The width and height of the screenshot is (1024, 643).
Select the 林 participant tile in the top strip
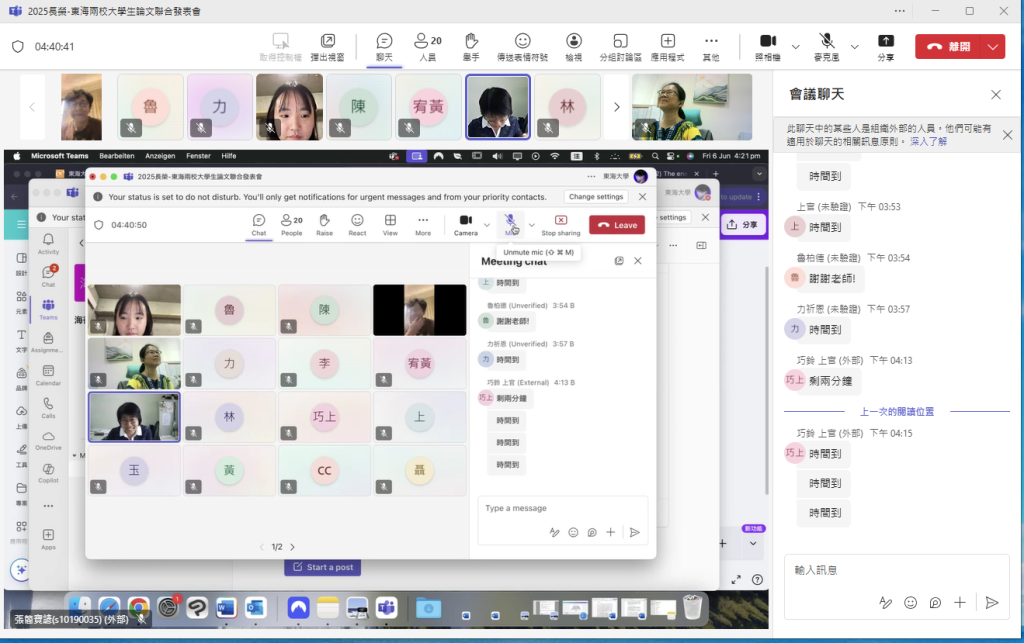pos(567,107)
